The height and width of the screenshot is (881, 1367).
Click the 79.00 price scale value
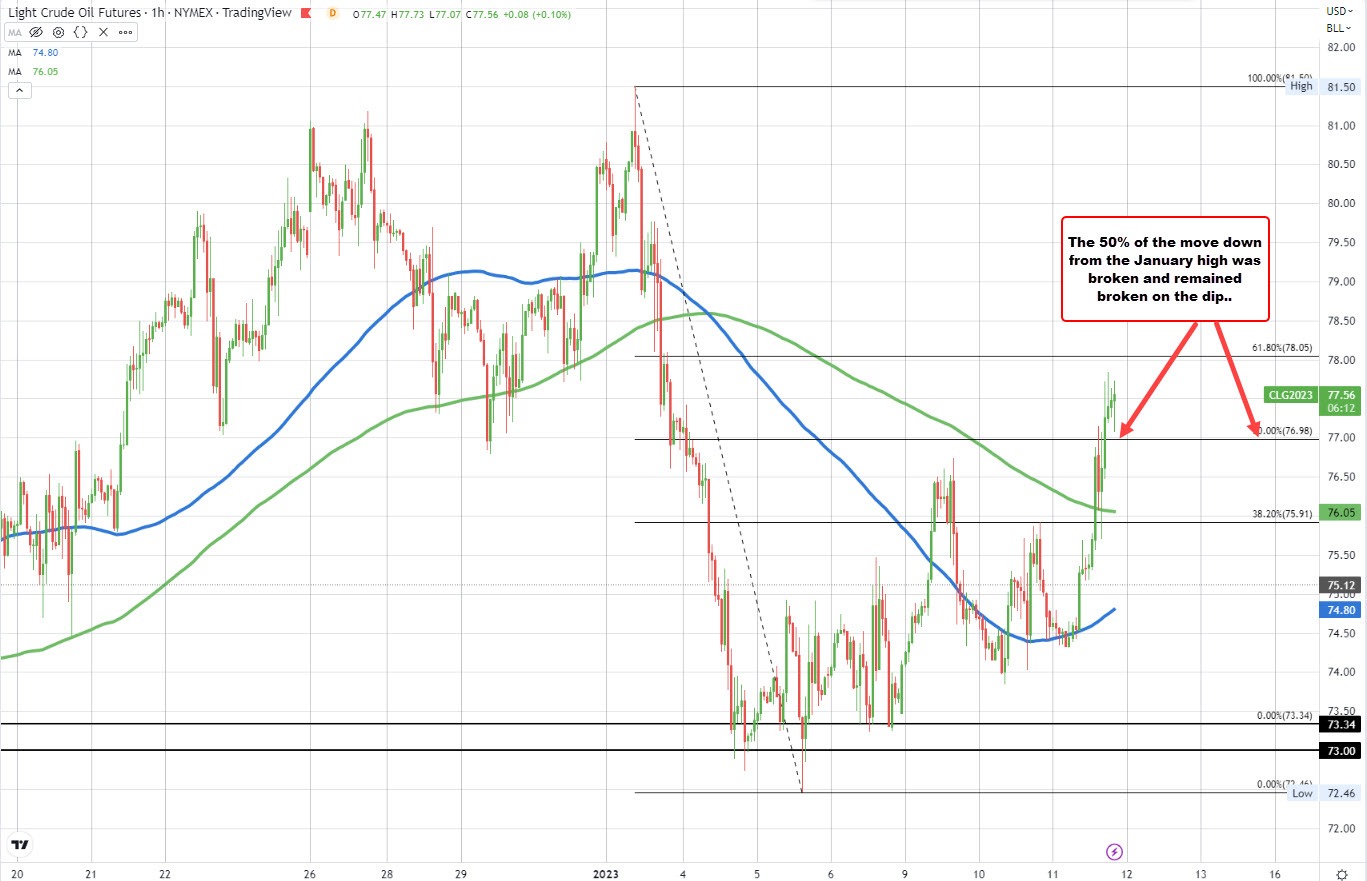[x=1340, y=282]
